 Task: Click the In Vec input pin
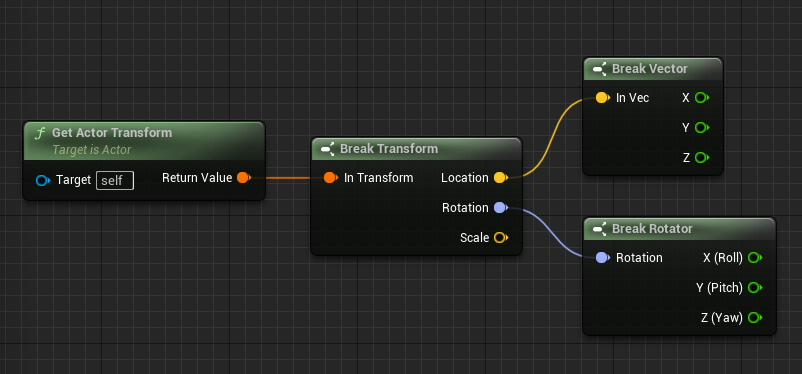(x=603, y=98)
